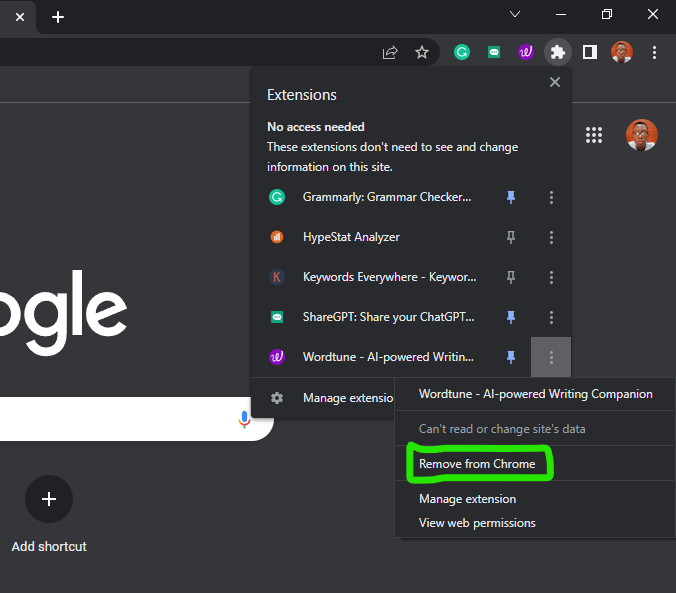Choose Manage extension in context menu

pos(535,499)
